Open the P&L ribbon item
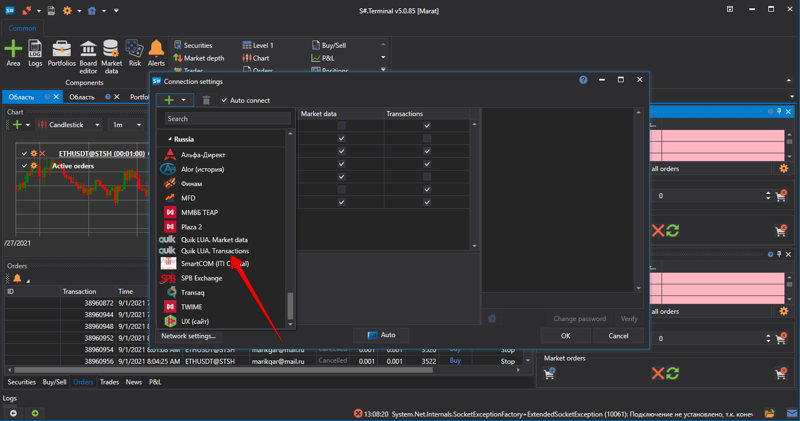This screenshot has width=800, height=421. (323, 58)
